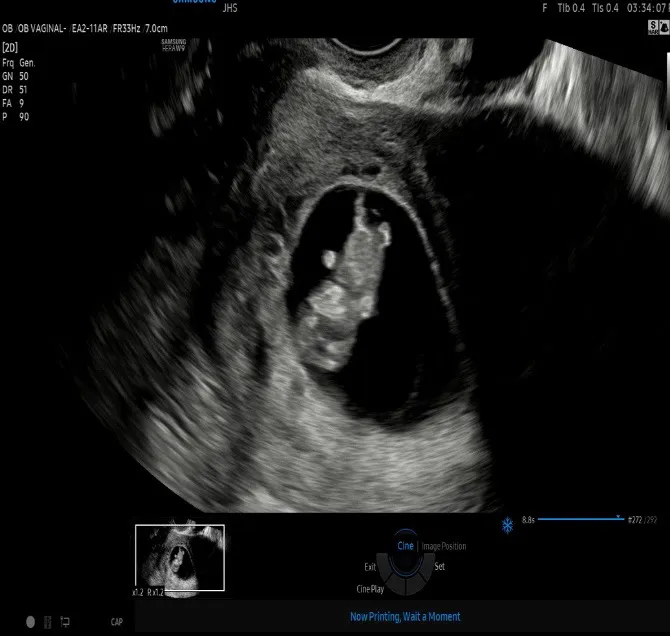Click the Frq Gen. frequency parameter
The width and height of the screenshot is (670, 636).
pos(19,63)
